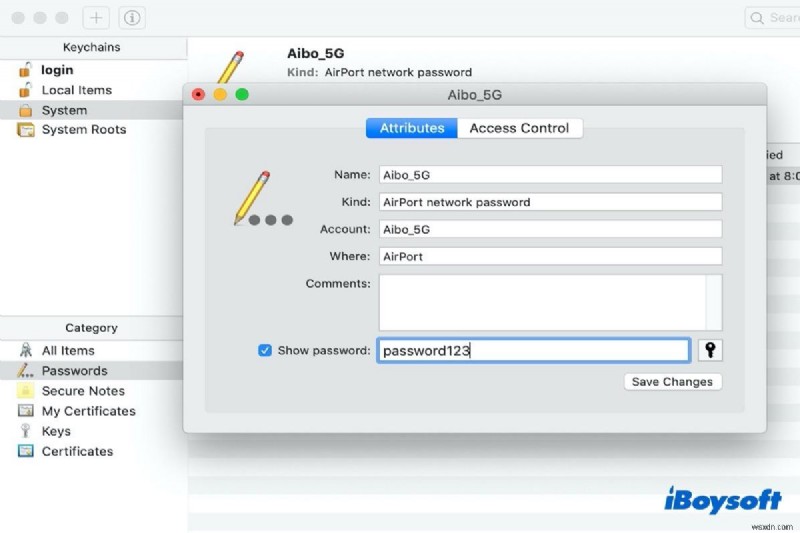800x533 pixels.
Task: Click the info toolbar button
Action: [x=132, y=18]
